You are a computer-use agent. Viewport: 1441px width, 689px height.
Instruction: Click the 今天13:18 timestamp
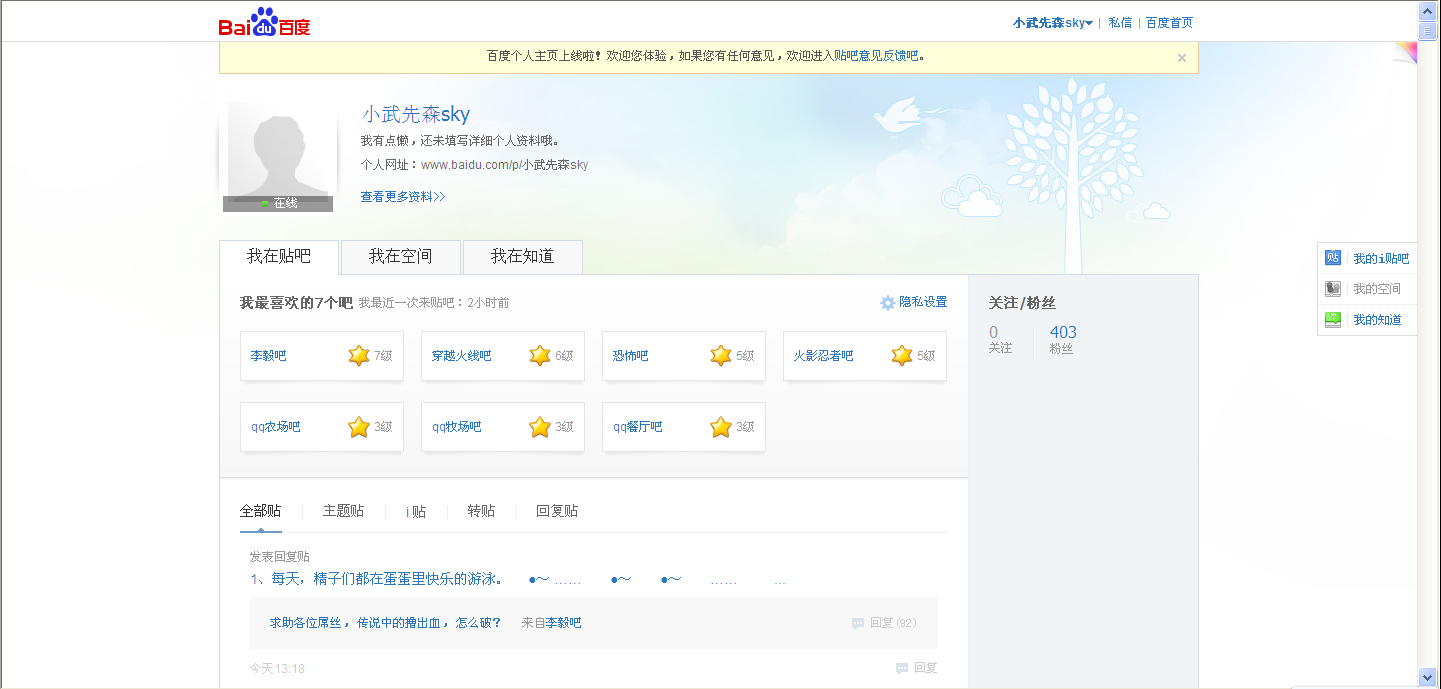(277, 668)
